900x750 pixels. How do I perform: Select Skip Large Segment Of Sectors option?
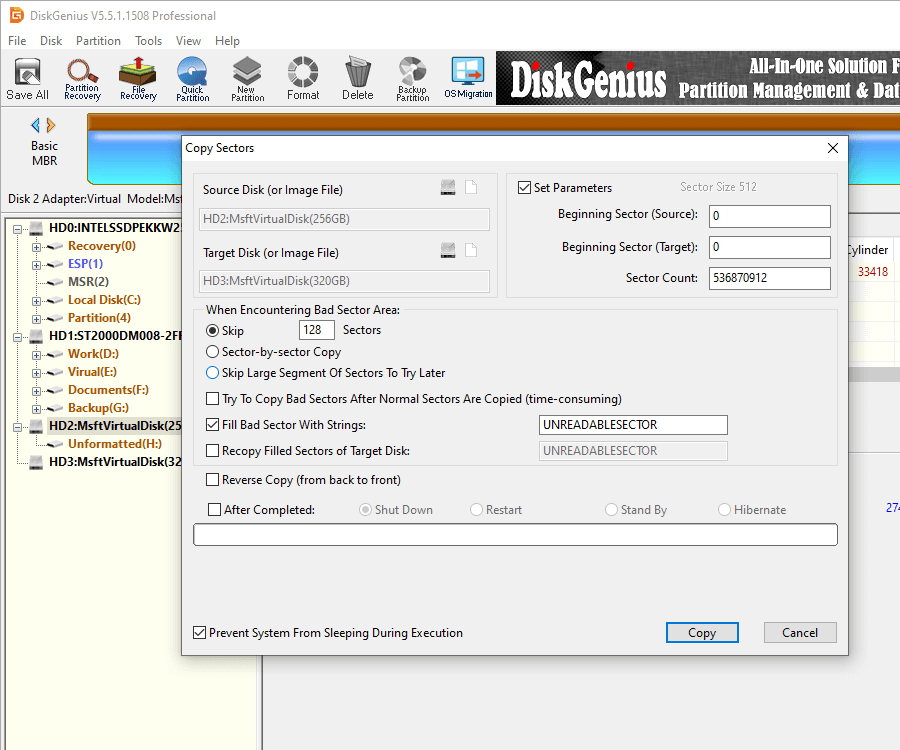point(212,373)
